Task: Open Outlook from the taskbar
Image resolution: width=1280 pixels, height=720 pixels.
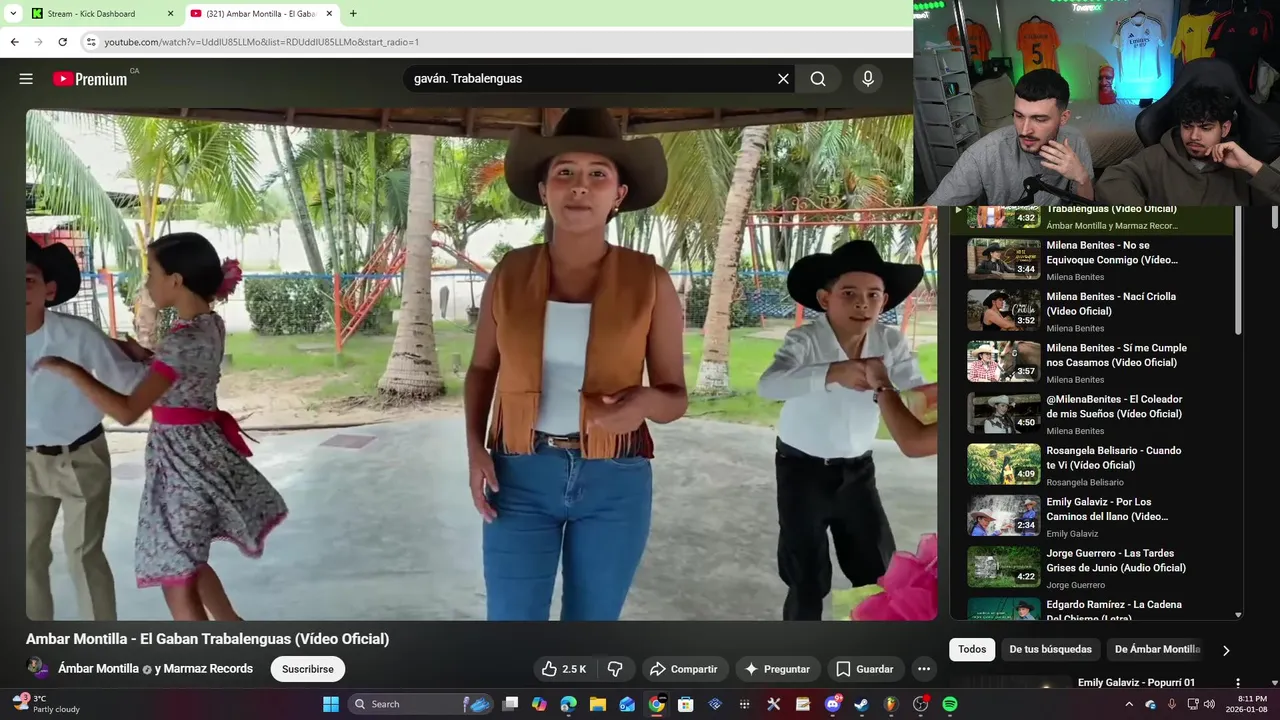Action: tap(627, 704)
